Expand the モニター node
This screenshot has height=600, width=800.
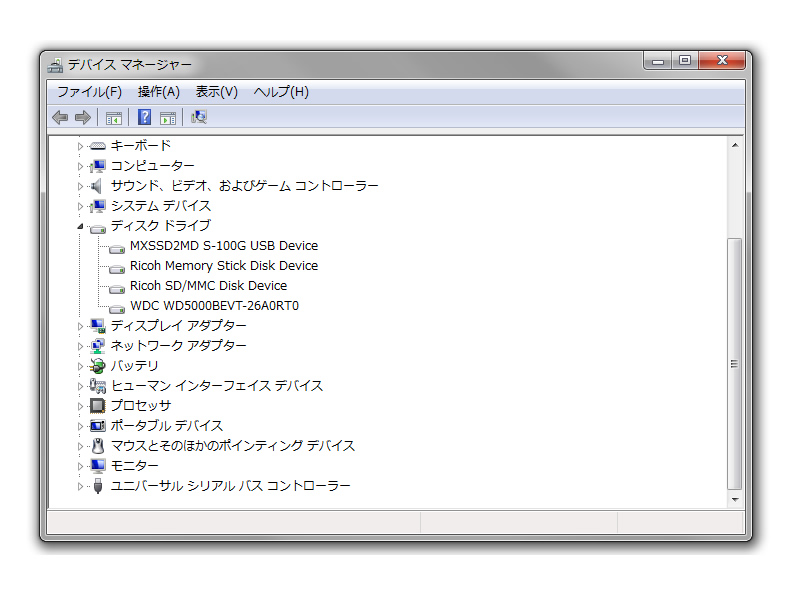click(x=80, y=466)
